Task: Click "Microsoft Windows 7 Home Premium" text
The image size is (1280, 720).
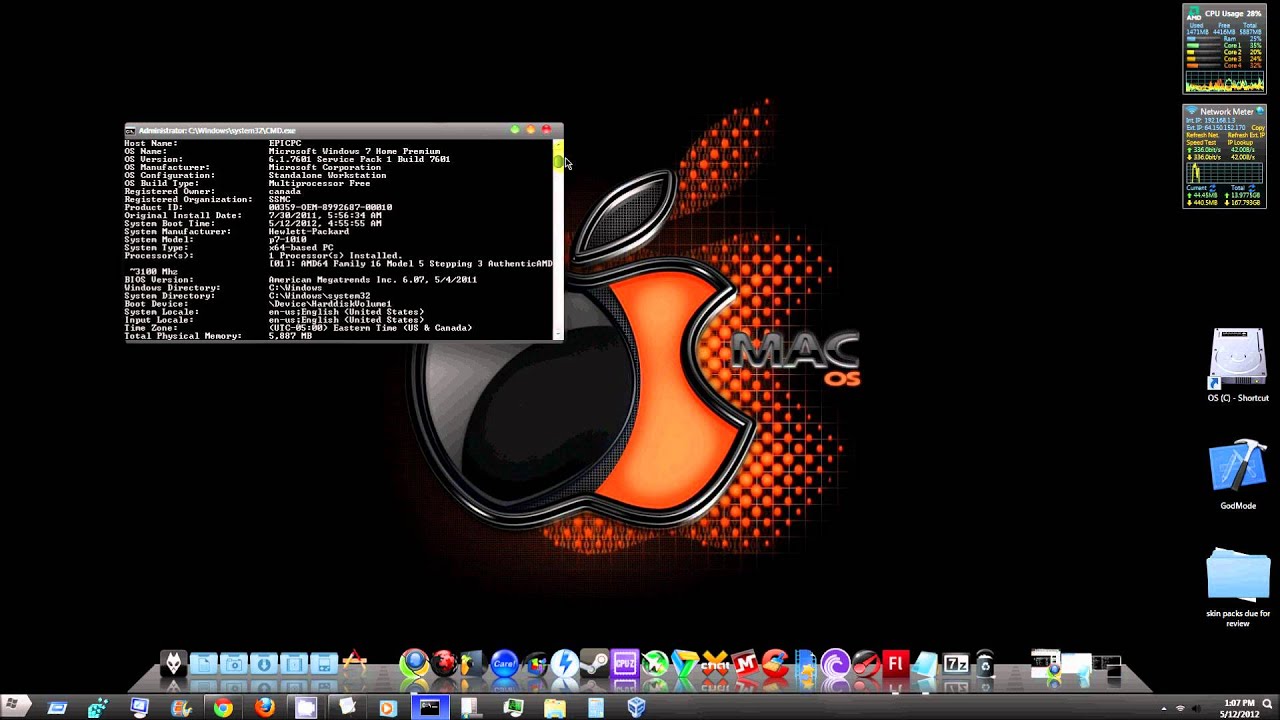Action: [x=354, y=151]
